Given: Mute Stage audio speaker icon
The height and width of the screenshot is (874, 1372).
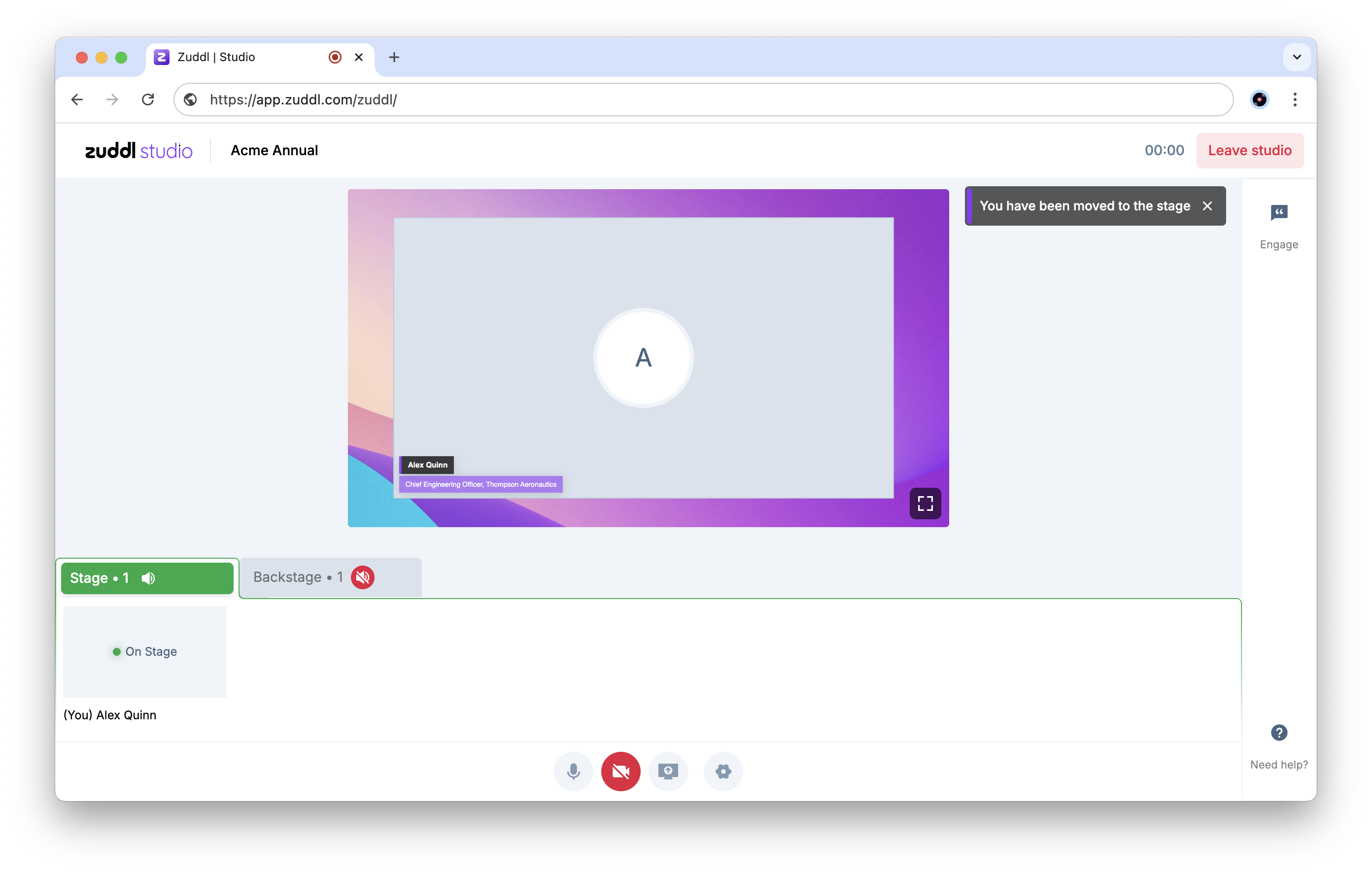Looking at the screenshot, I should click(x=148, y=578).
